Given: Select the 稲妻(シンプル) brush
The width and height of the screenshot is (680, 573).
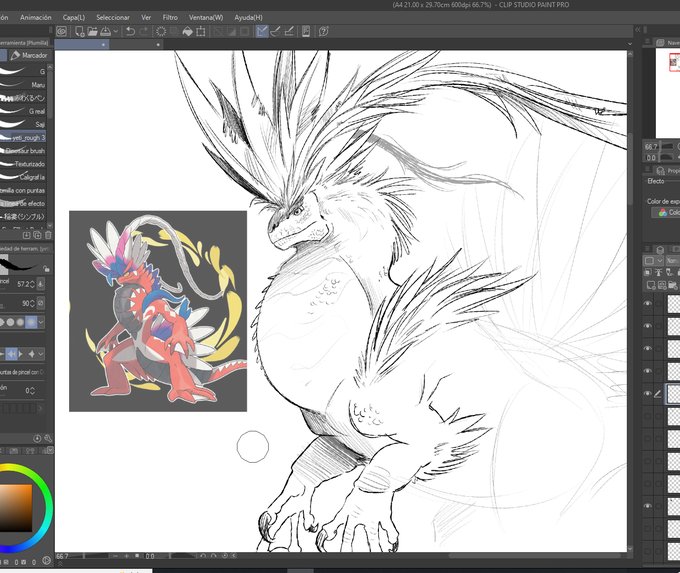Looking at the screenshot, I should 23,216.
